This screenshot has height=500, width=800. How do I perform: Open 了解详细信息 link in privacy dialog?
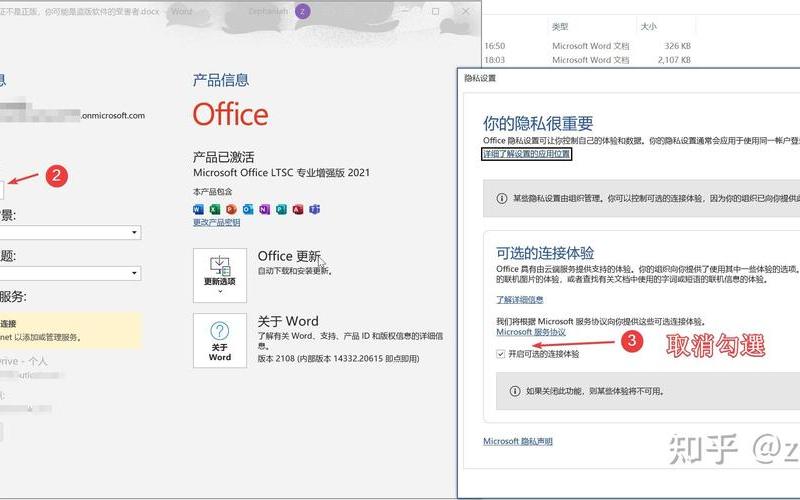(519, 299)
